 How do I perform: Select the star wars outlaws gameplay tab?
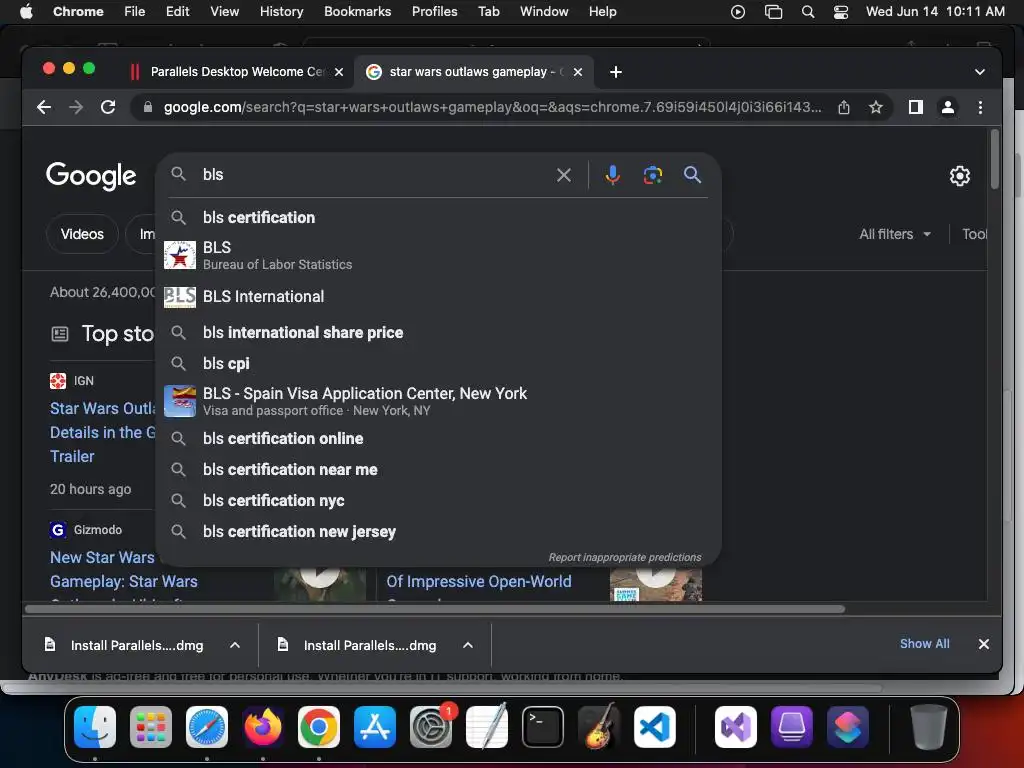(x=473, y=72)
